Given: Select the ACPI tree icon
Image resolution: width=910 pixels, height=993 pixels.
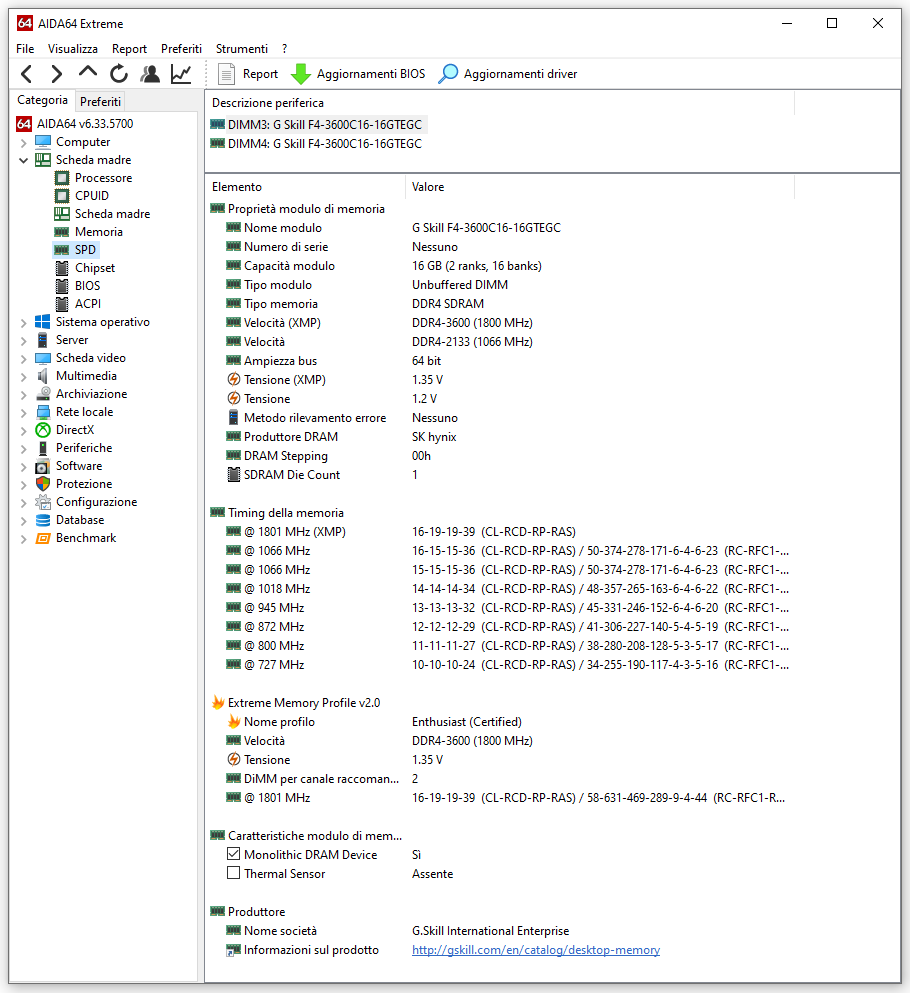Looking at the screenshot, I should pyautogui.click(x=62, y=304).
